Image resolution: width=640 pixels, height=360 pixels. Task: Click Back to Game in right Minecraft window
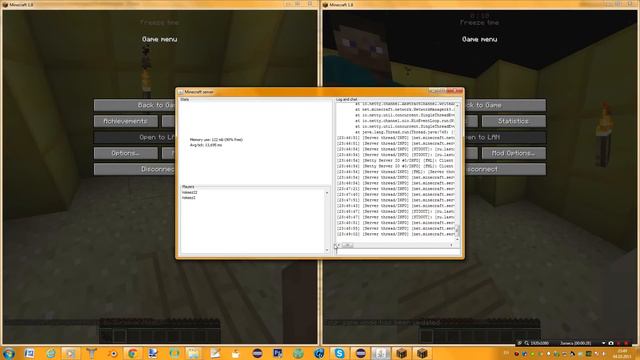point(505,105)
